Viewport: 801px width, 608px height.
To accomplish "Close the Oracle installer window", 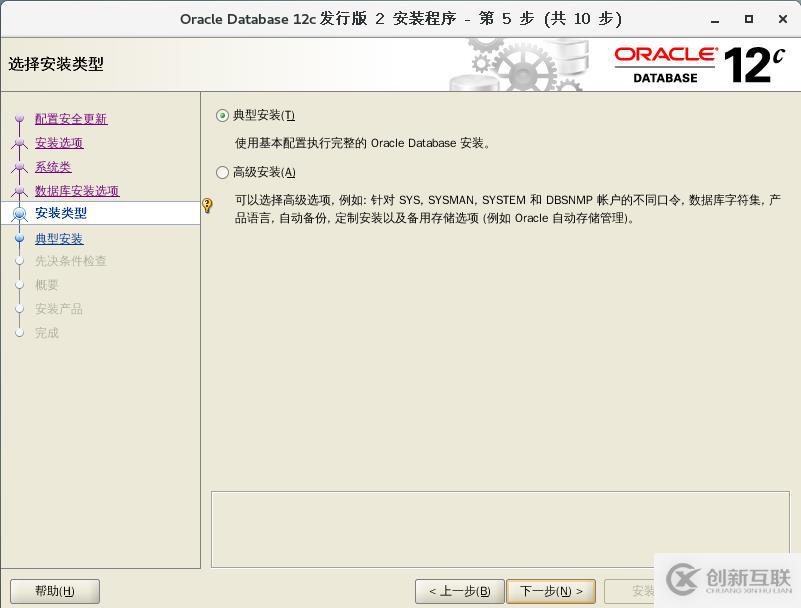I will tap(783, 19).
